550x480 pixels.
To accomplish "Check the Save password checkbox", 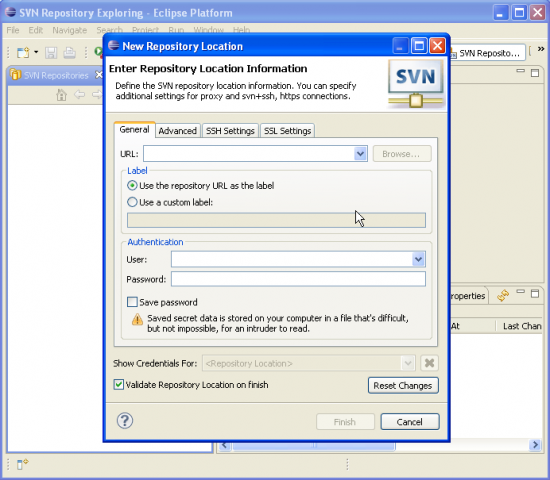I will click(x=132, y=302).
